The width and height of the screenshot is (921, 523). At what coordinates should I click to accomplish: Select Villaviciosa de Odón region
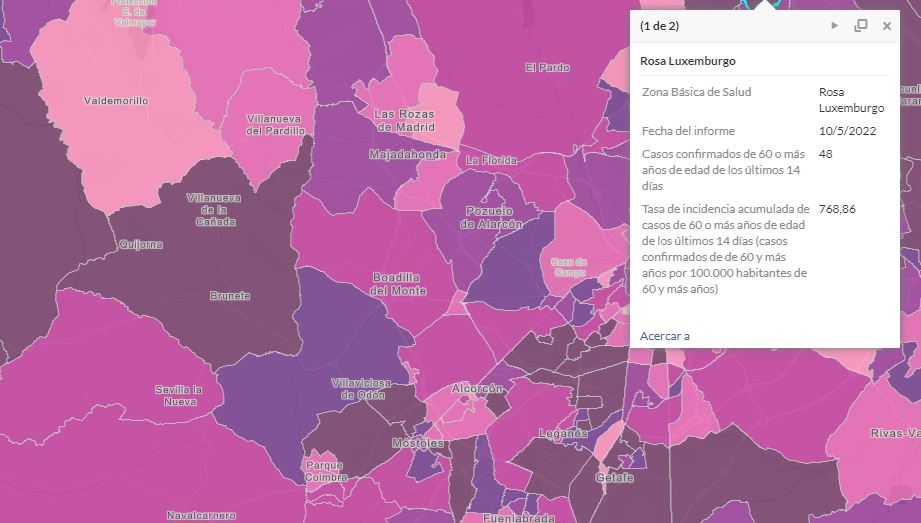tap(362, 389)
